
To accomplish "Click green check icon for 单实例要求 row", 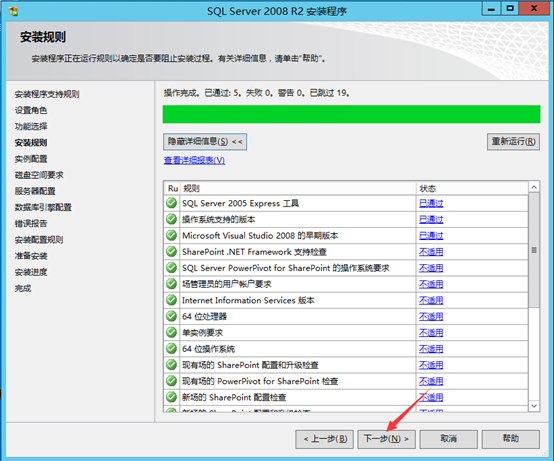I will click(171, 332).
